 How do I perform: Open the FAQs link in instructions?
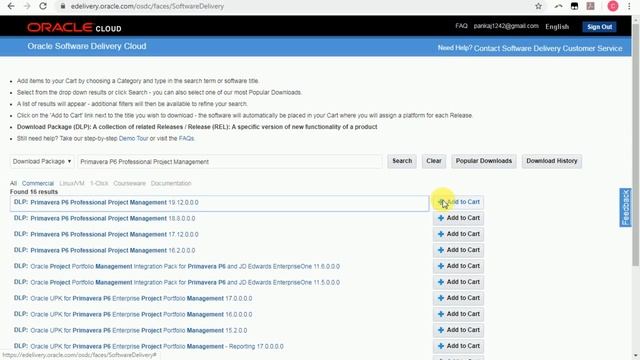point(186,138)
